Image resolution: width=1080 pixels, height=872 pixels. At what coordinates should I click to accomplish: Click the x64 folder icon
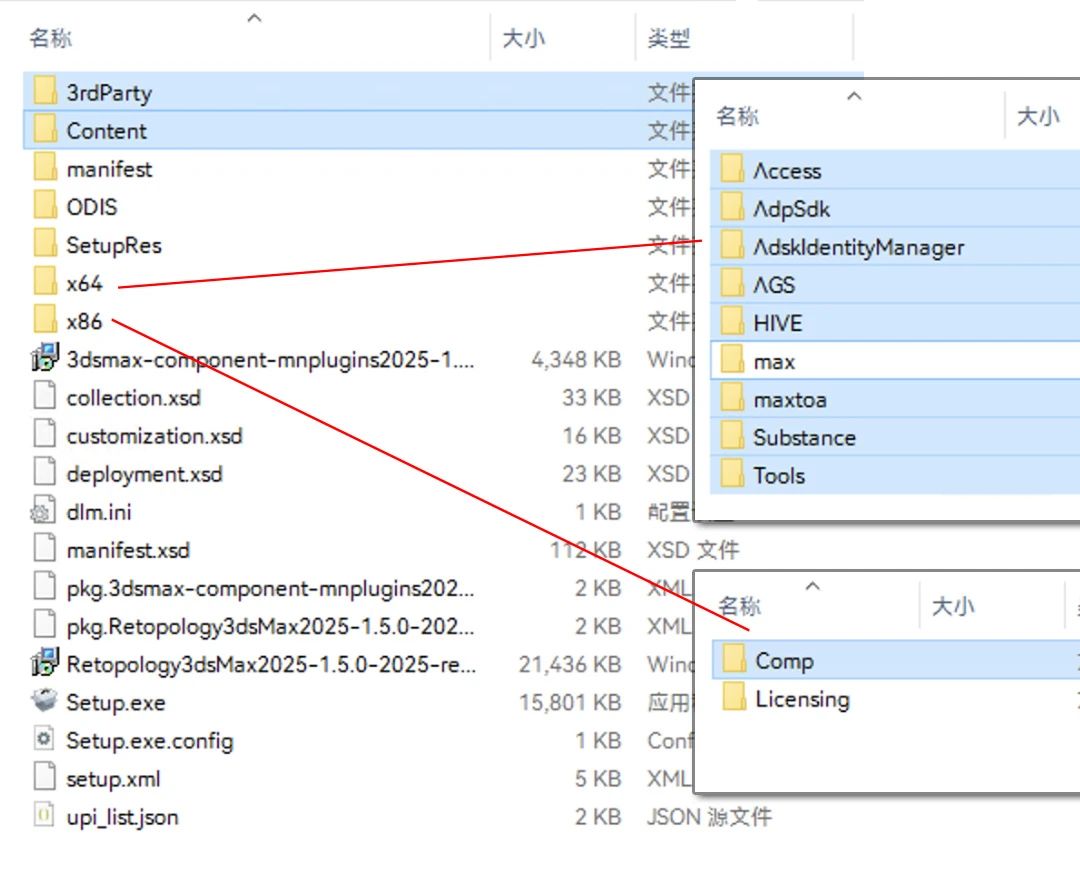[x=45, y=283]
